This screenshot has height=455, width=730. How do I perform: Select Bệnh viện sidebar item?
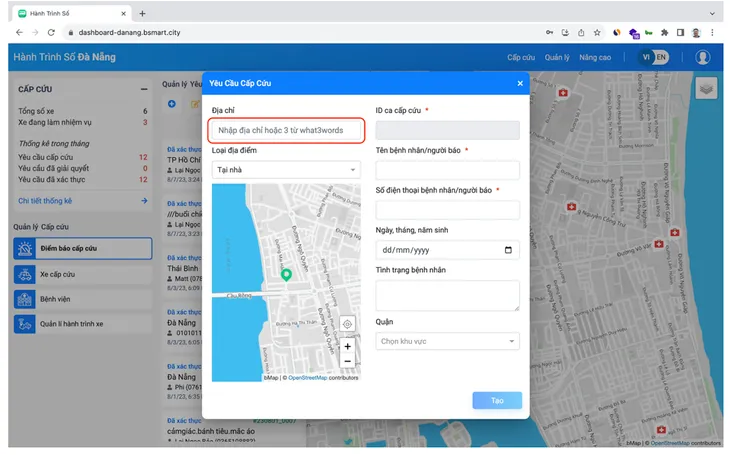tap(83, 299)
